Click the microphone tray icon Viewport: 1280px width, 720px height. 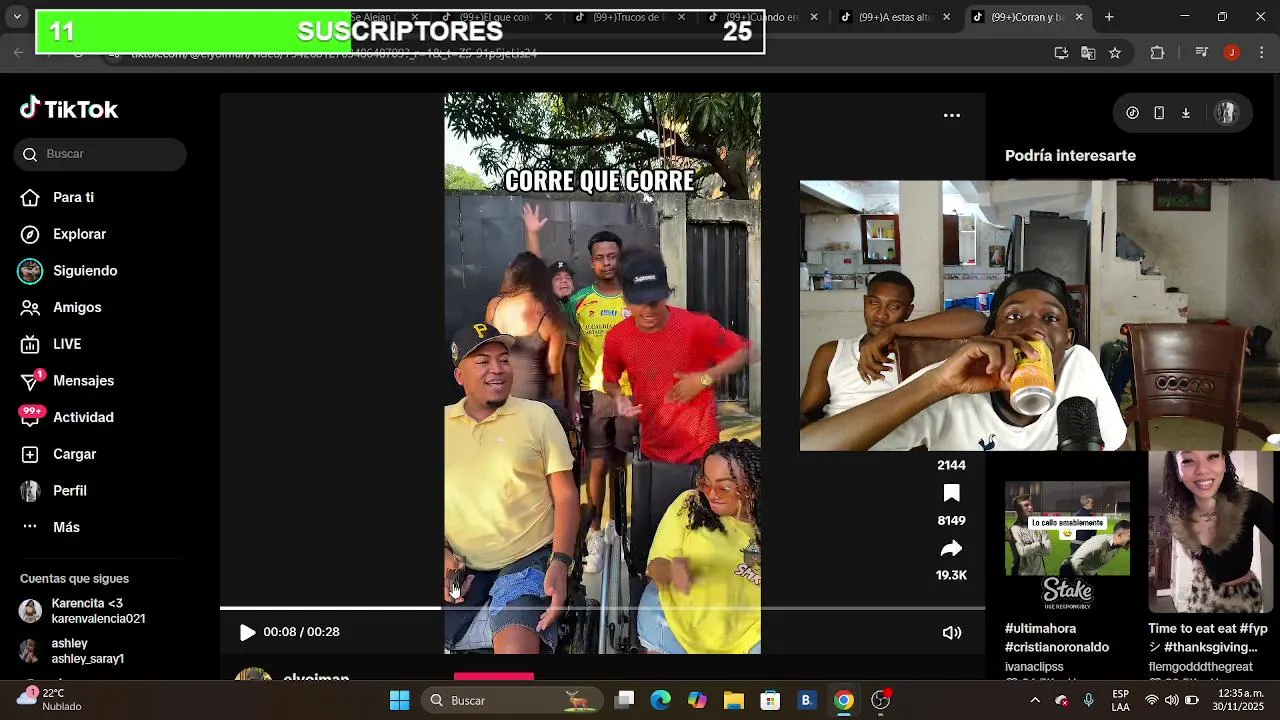[1089, 700]
